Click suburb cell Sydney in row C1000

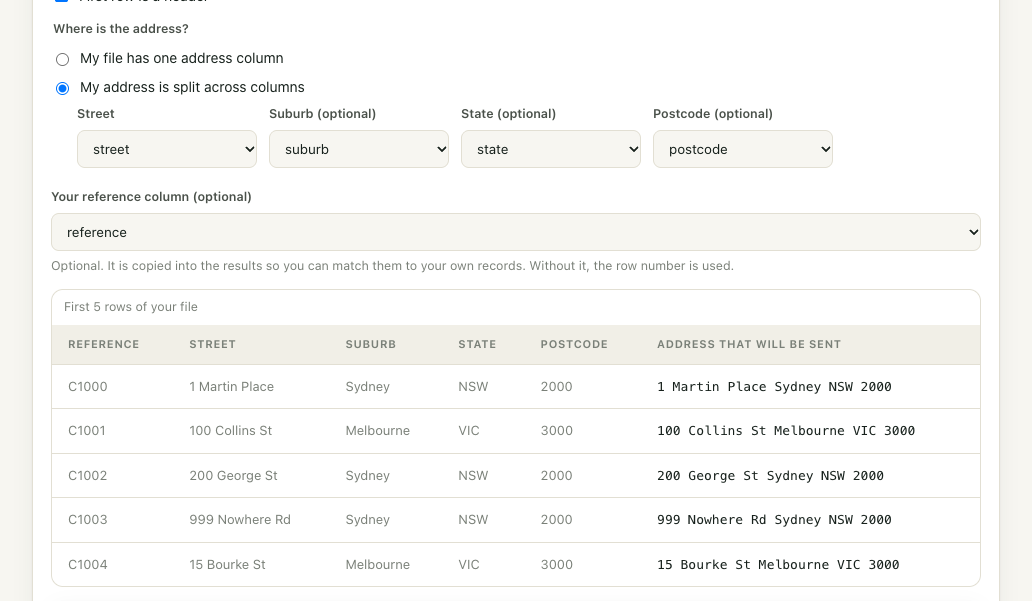367,386
